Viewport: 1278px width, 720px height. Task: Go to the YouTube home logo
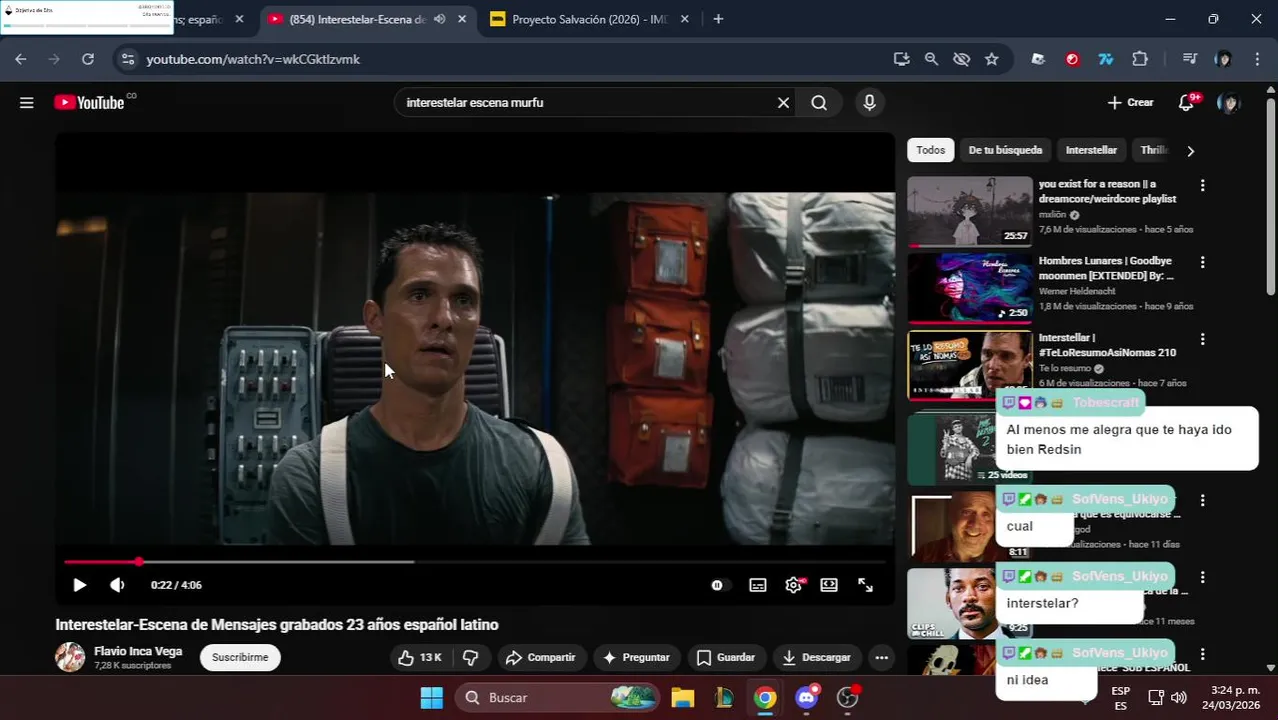click(x=89, y=102)
